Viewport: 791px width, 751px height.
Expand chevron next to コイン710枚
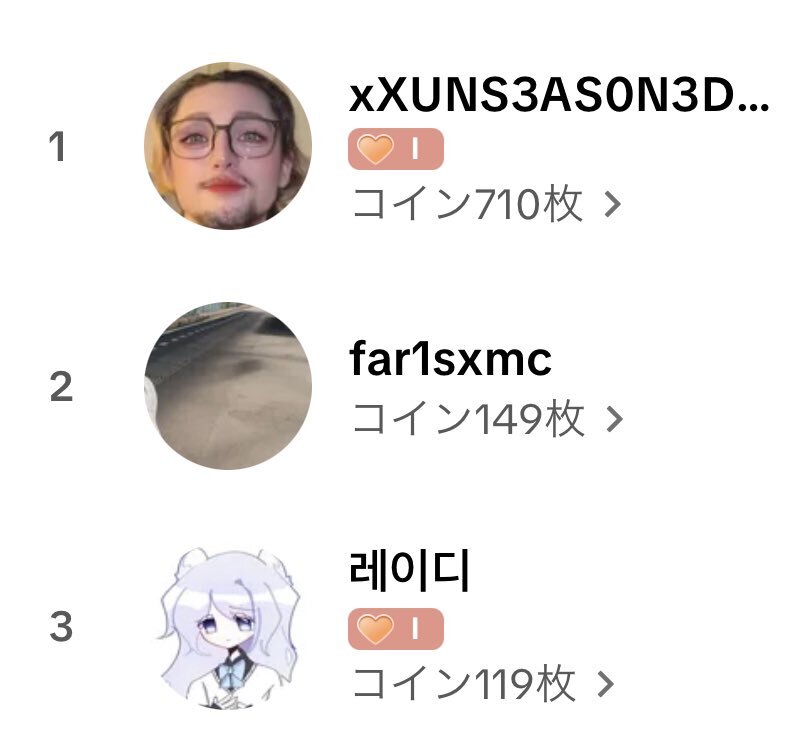click(612, 205)
